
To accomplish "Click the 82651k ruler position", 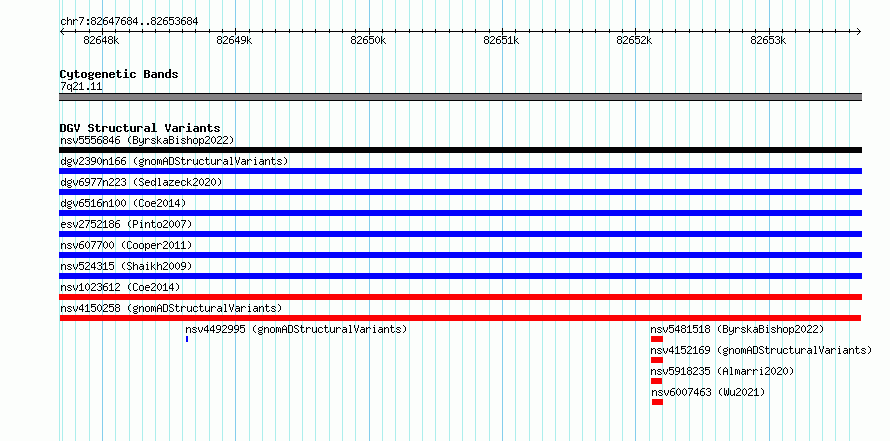I will tap(501, 40).
